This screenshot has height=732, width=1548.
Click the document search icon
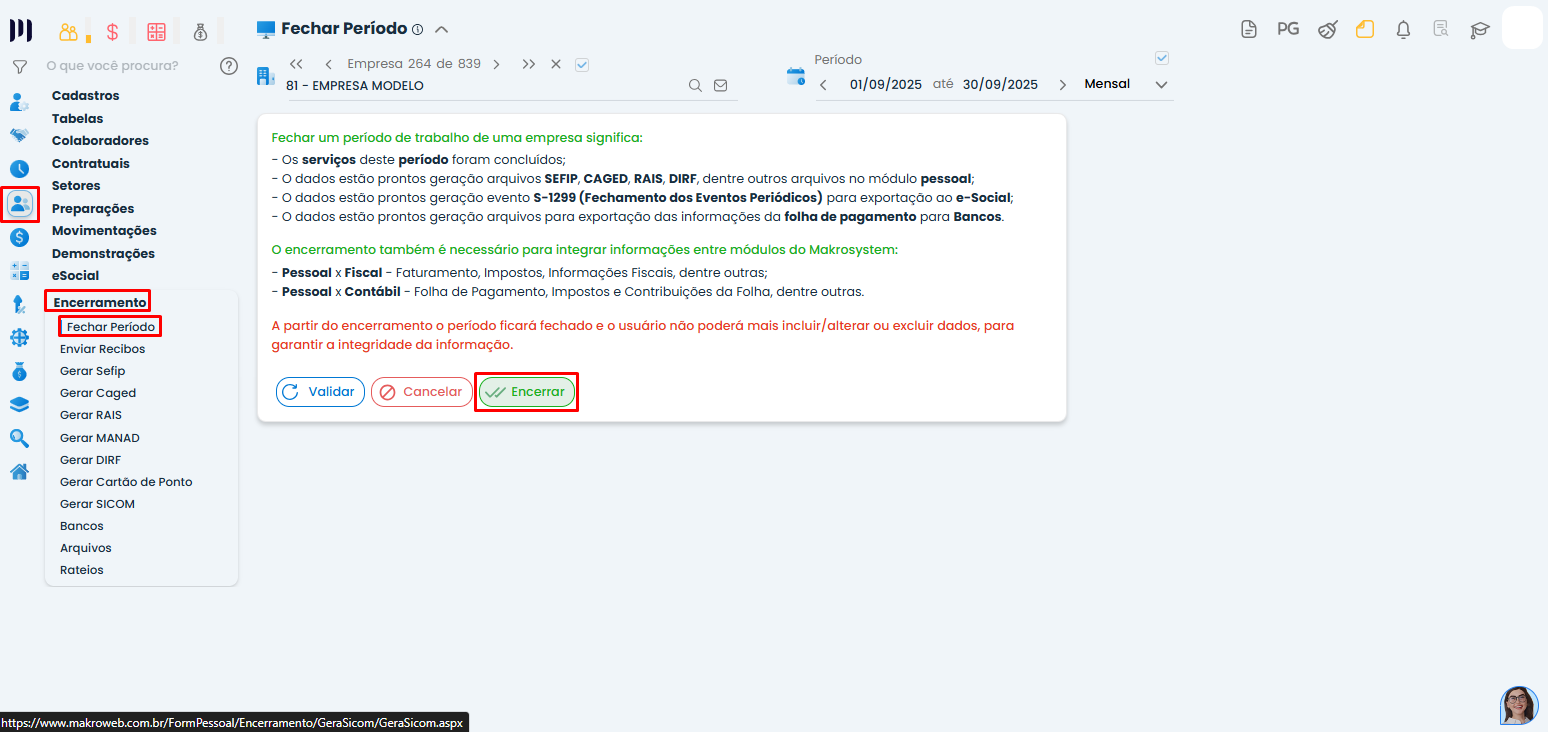tap(1441, 29)
